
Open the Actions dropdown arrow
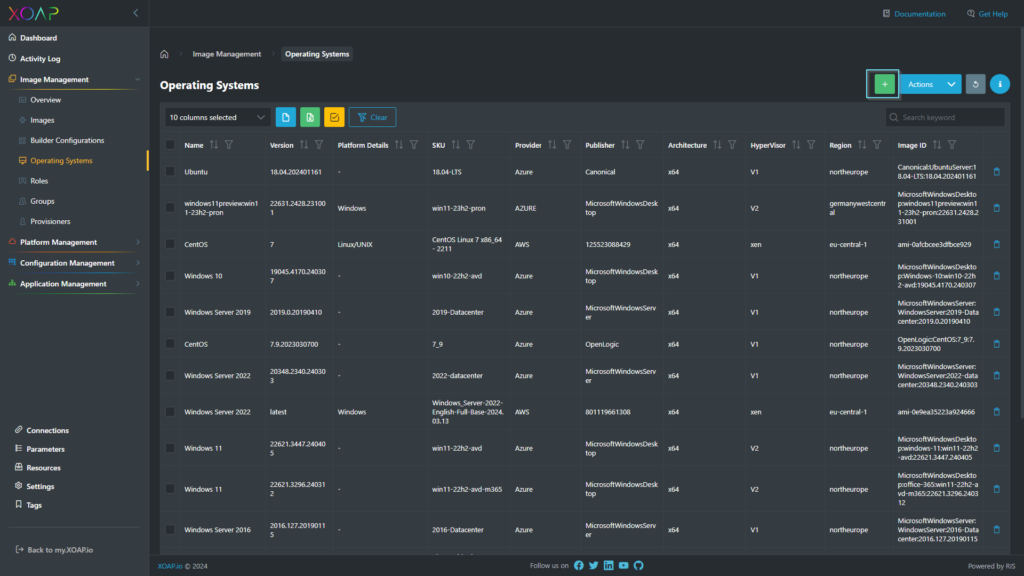(951, 84)
